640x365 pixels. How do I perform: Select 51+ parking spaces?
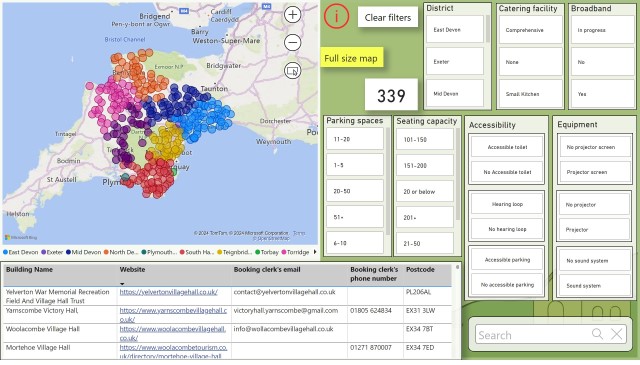(x=355, y=217)
